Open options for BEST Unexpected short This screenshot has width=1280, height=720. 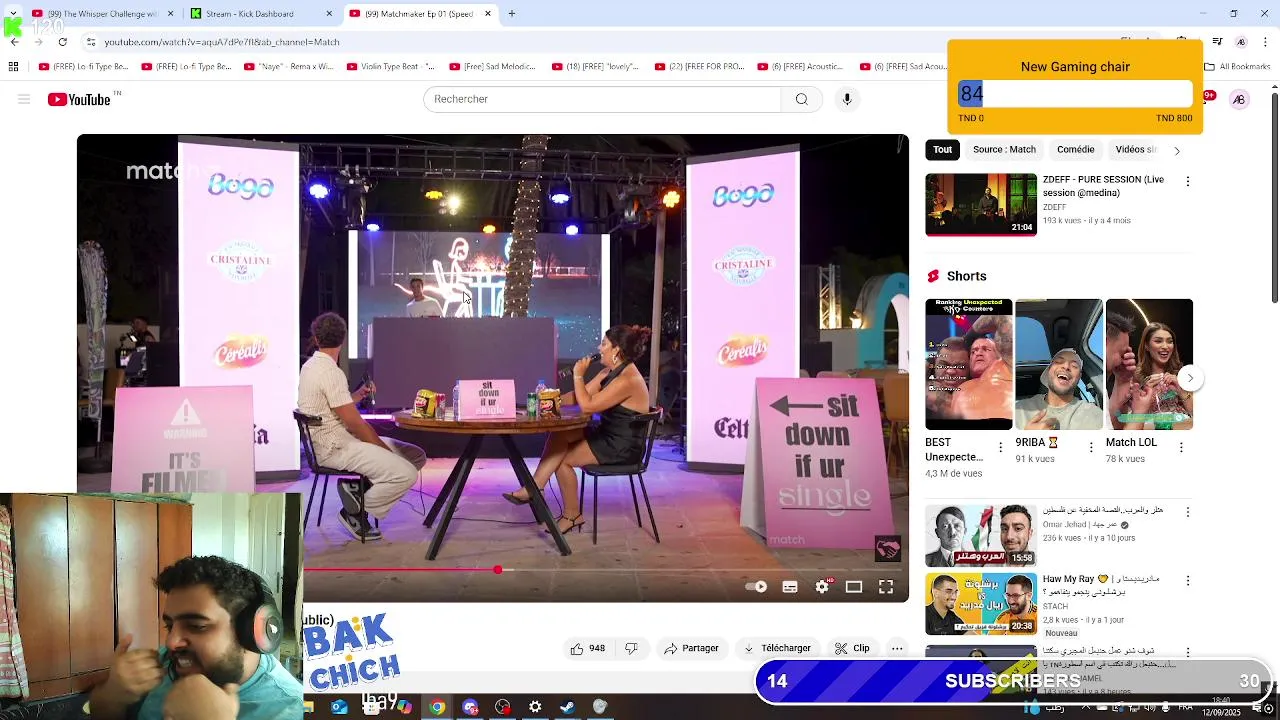(1001, 447)
